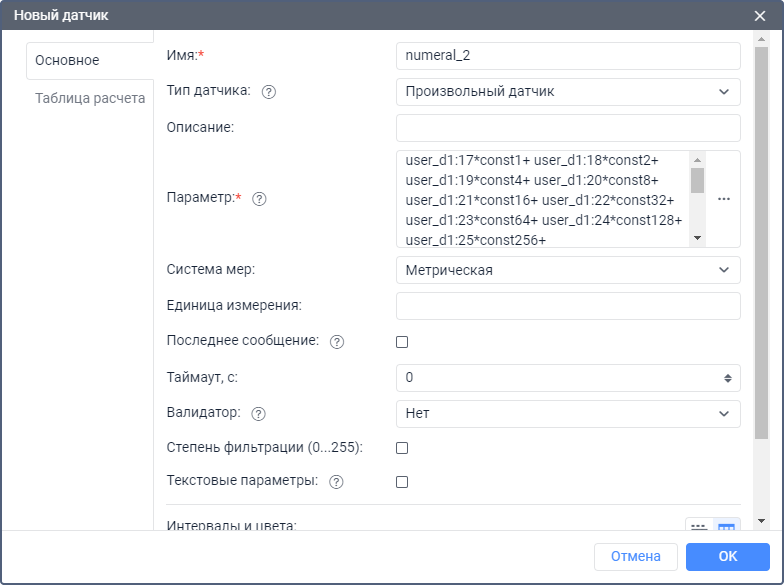This screenshot has width=784, height=585.
Task: Click help icon next to Последнее сообщение
Action: [x=337, y=342]
